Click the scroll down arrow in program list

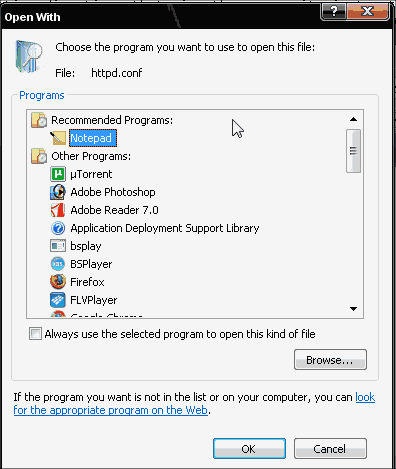353,309
